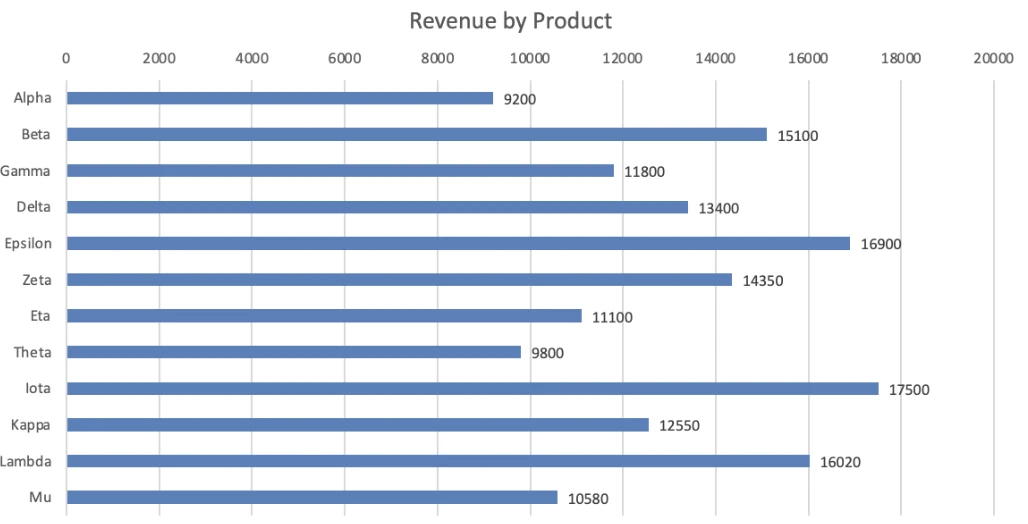Click the Epsilon category label
The image size is (1028, 524).
[x=28, y=244]
